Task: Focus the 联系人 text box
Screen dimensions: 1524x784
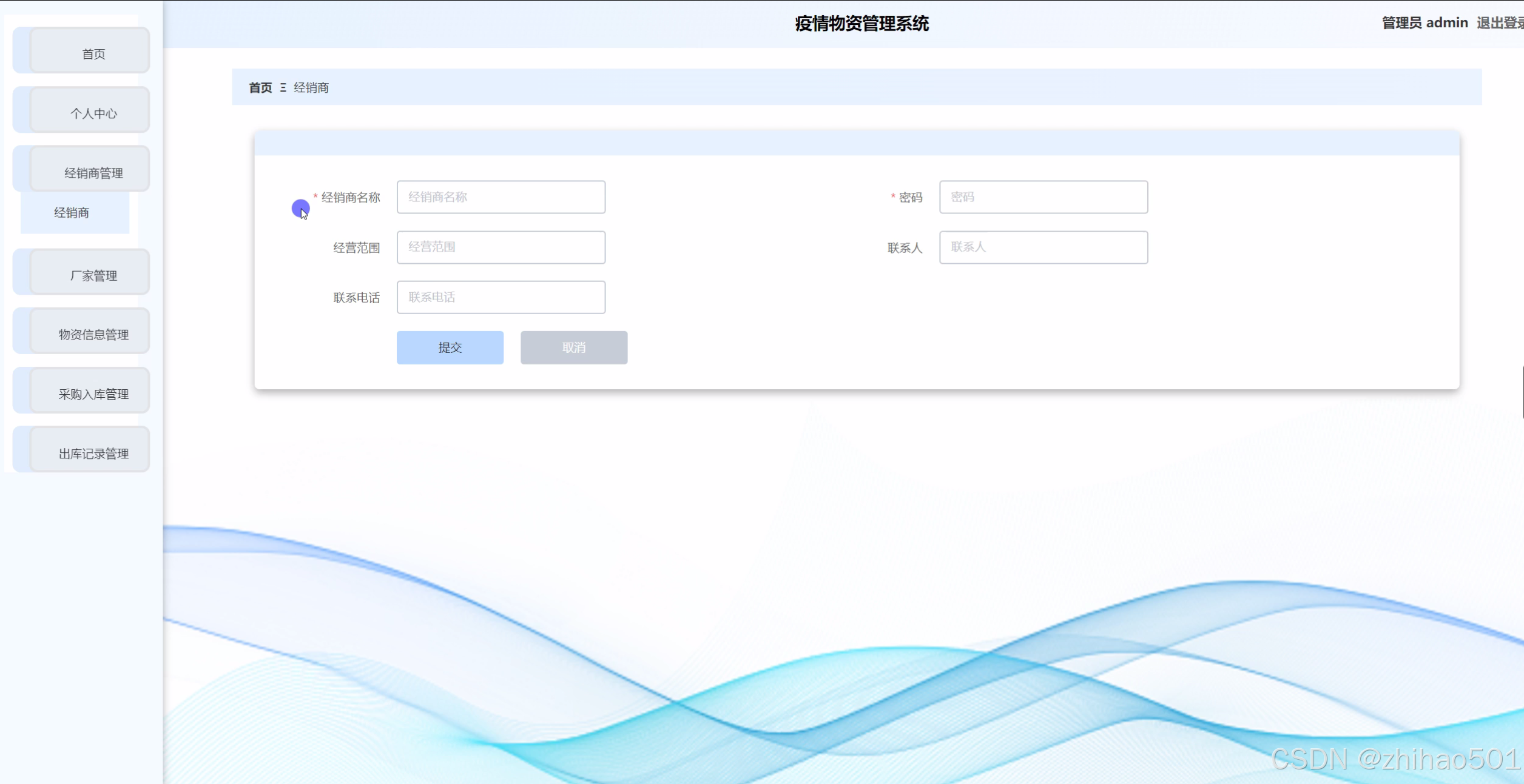Action: click(1043, 247)
